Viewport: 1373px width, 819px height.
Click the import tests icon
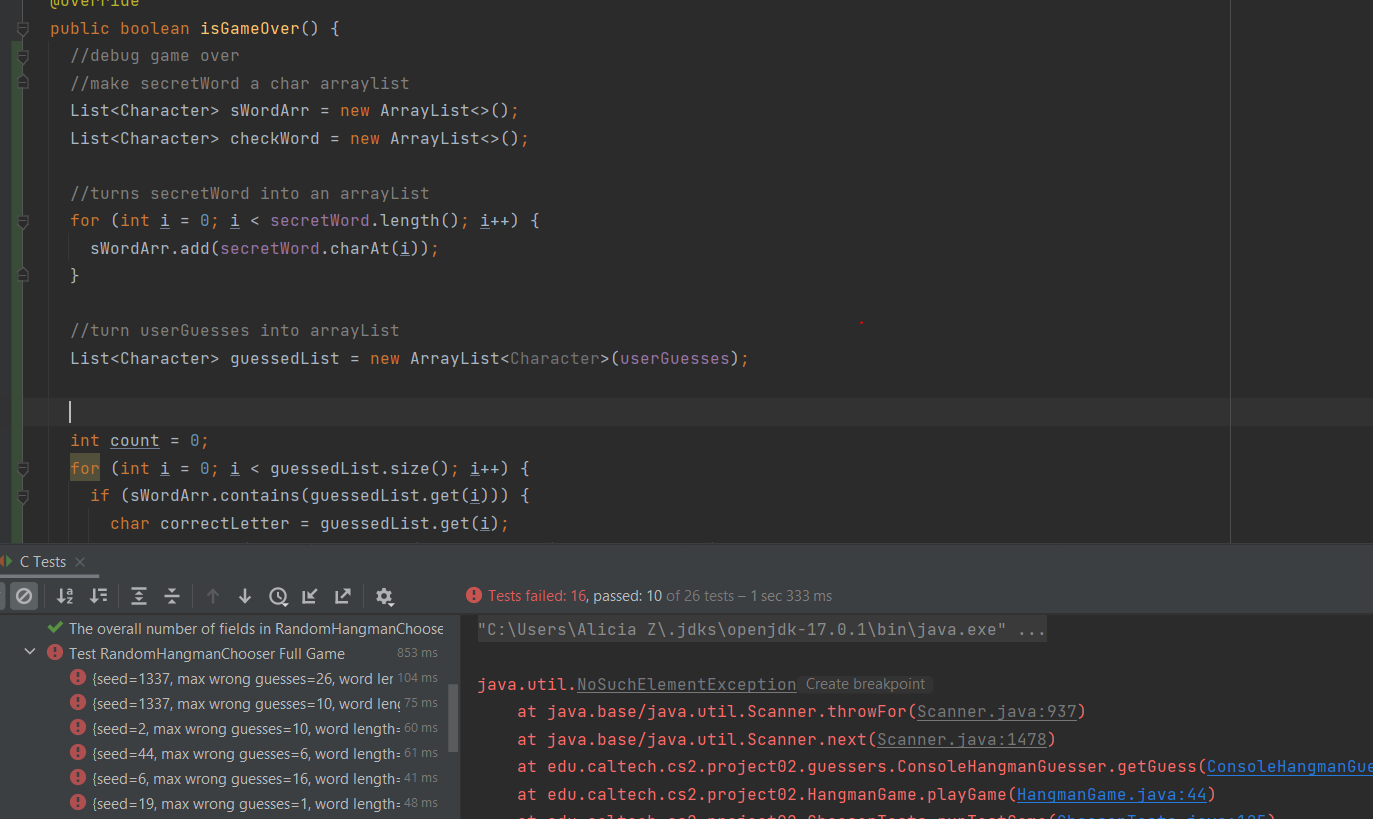[x=310, y=596]
